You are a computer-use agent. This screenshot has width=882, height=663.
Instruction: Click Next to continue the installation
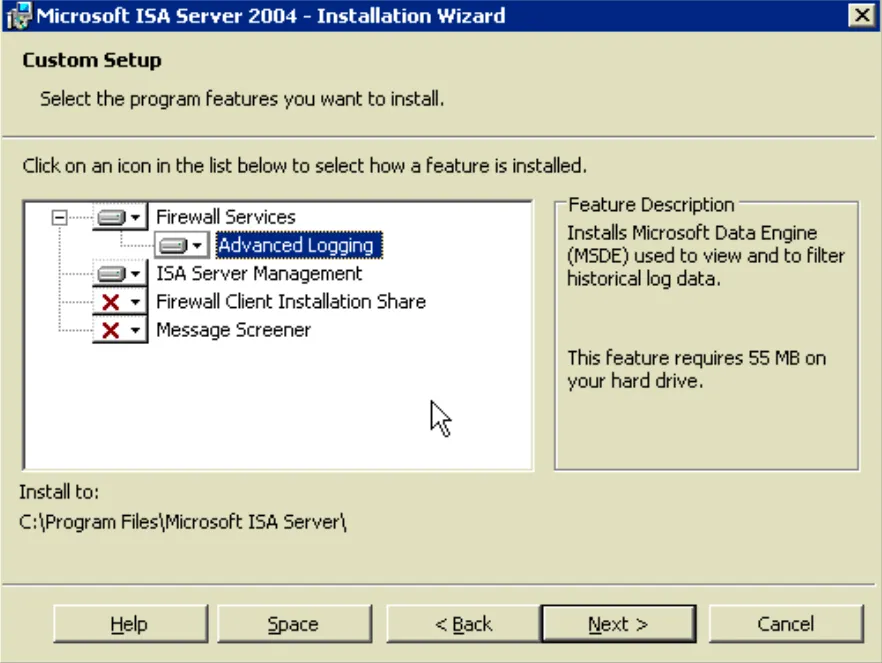pos(619,623)
